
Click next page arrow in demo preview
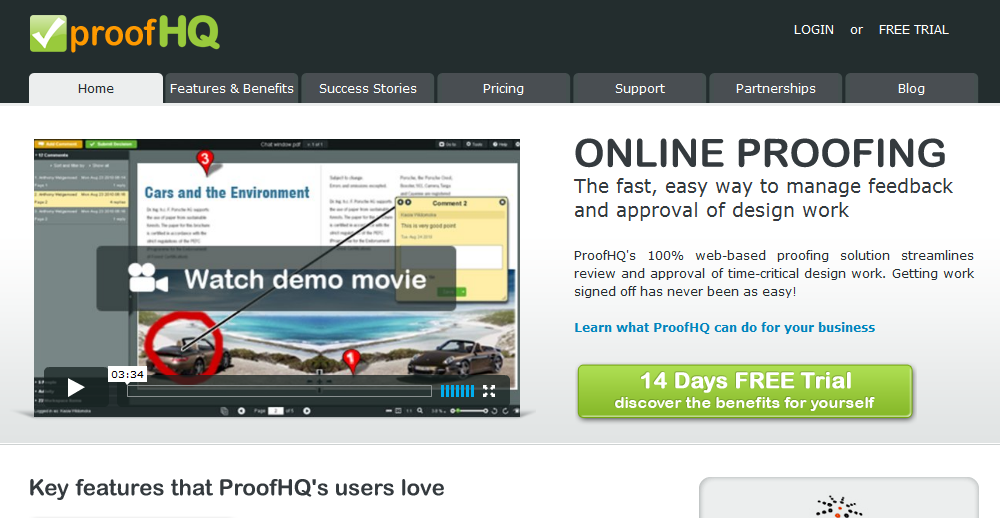(x=307, y=411)
